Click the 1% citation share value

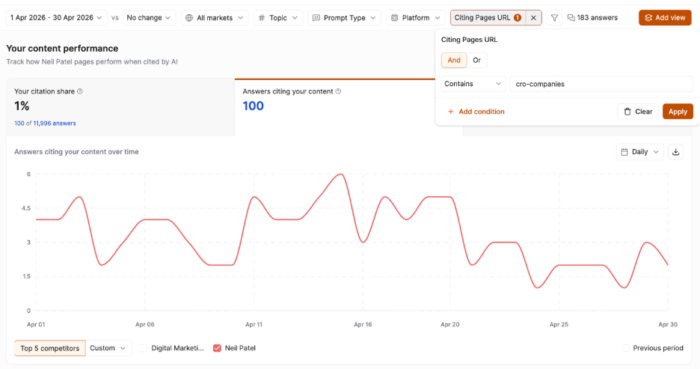coord(21,106)
